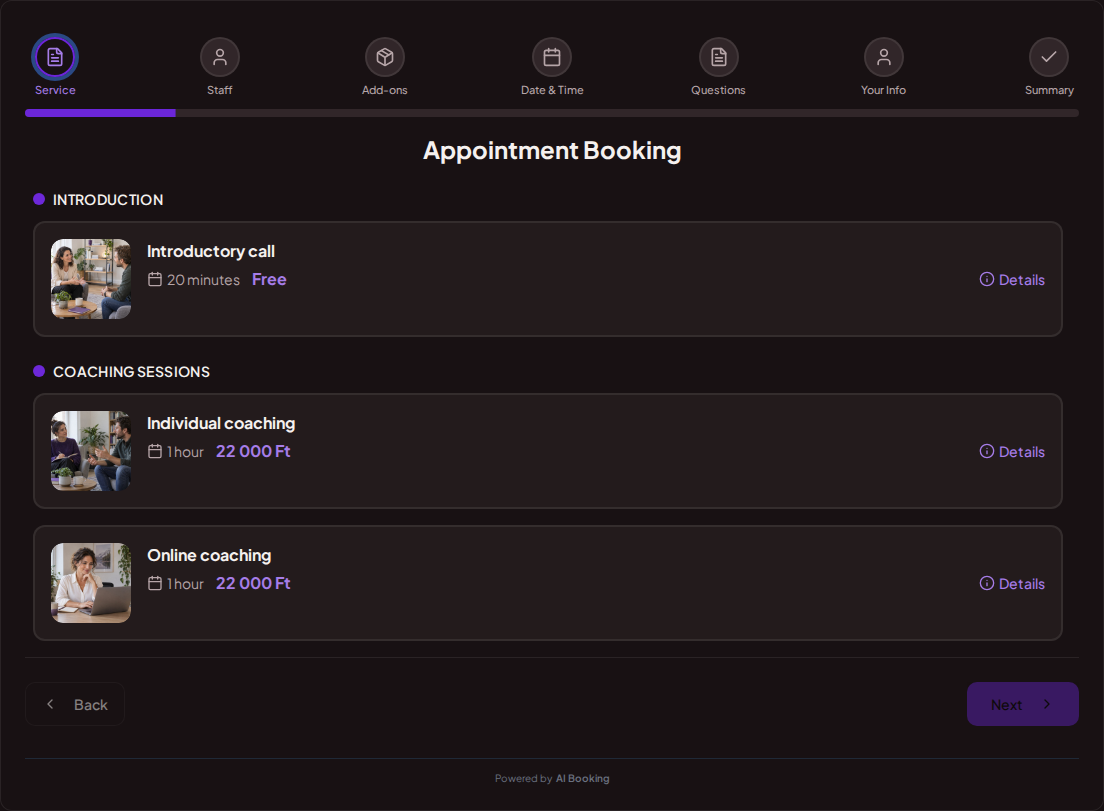Screen dimensions: 1104x811
Task: Click the Individual coaching 22 000 Ft price
Action: coord(253,451)
